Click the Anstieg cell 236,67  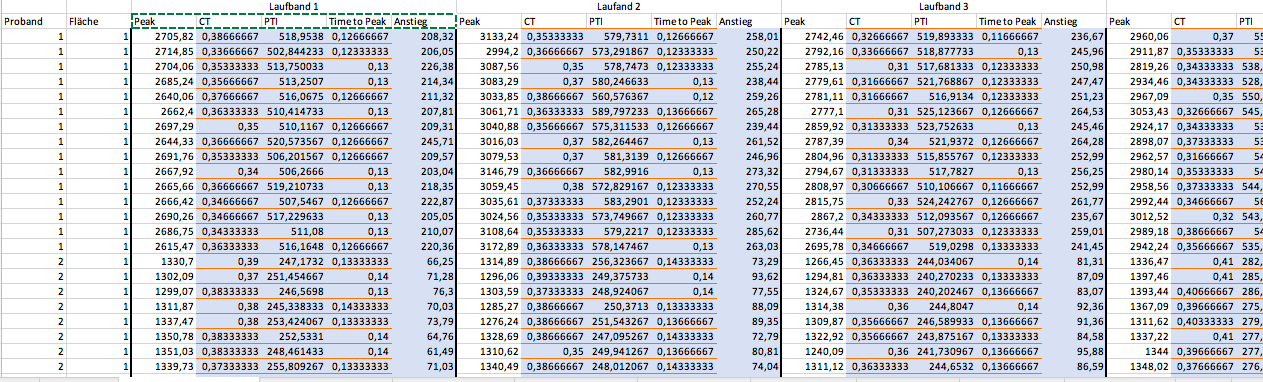pyautogui.click(x=1073, y=35)
